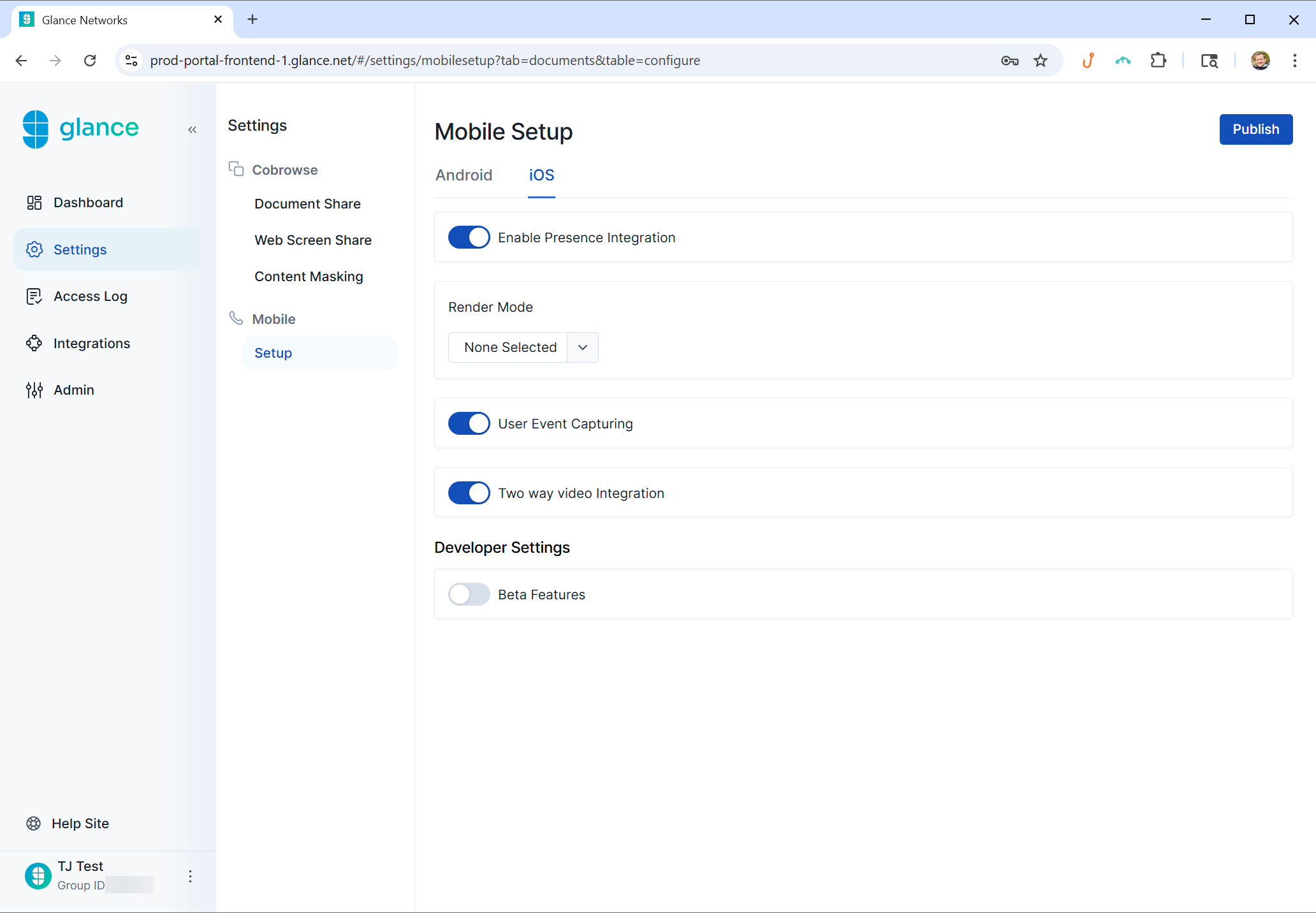Turn off User Event Capturing
The width and height of the screenshot is (1316, 913).
click(x=469, y=423)
